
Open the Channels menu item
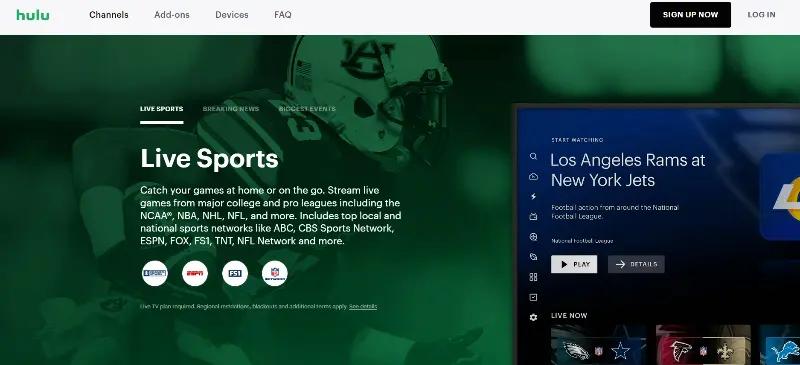tap(109, 15)
